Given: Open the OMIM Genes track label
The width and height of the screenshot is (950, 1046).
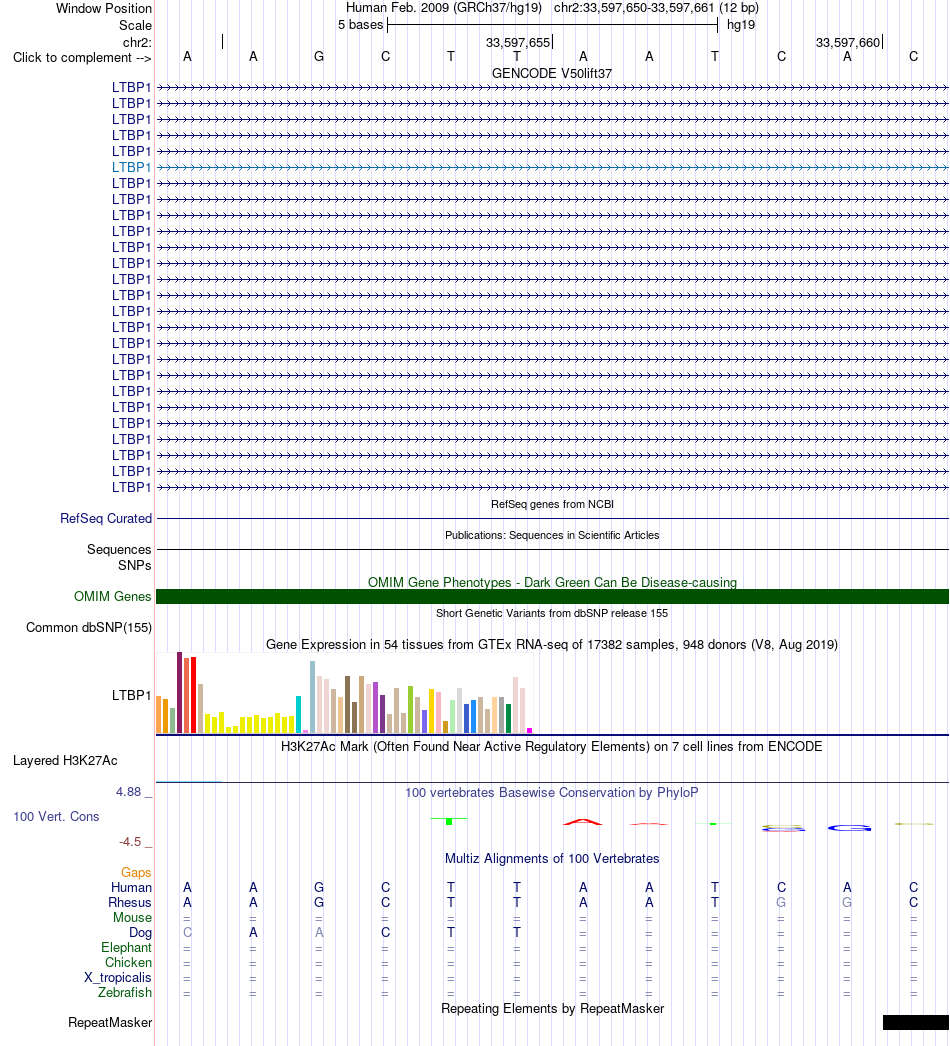Looking at the screenshot, I should pos(113,596).
